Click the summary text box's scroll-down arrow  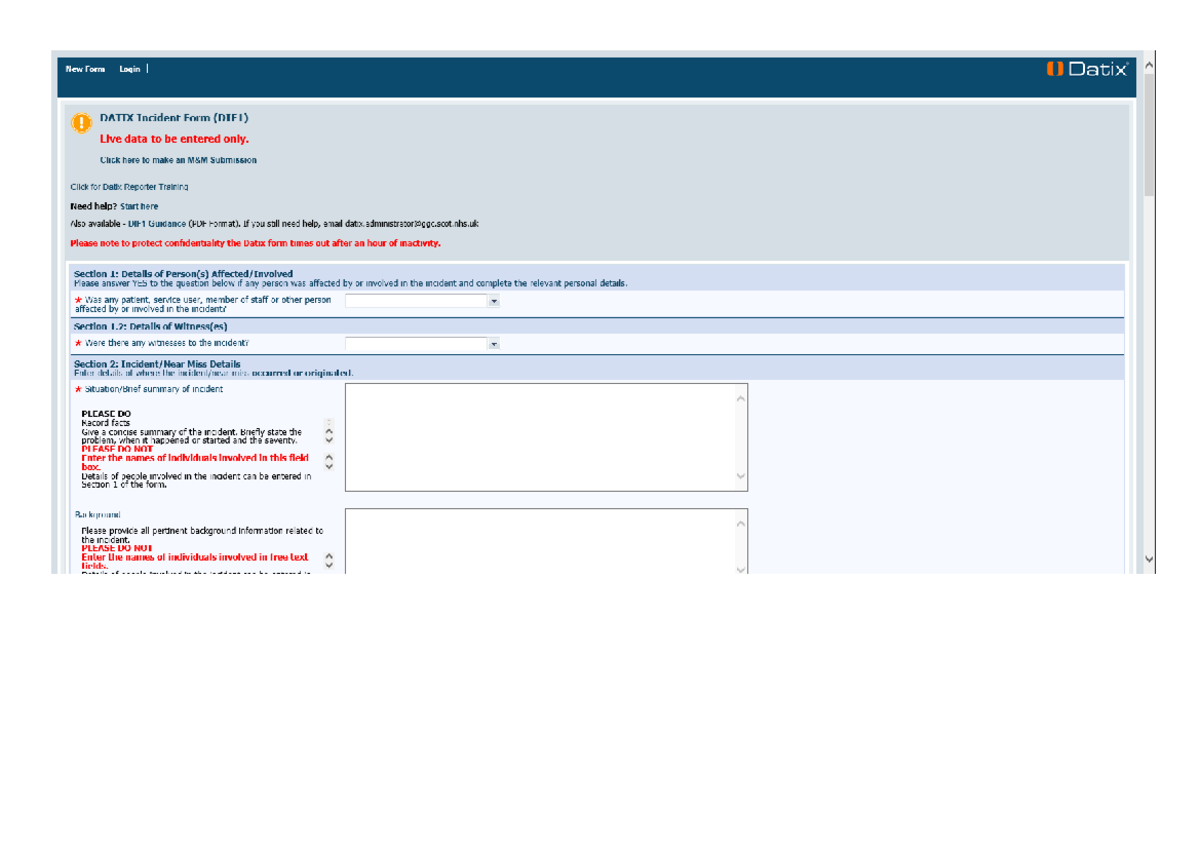[x=740, y=477]
